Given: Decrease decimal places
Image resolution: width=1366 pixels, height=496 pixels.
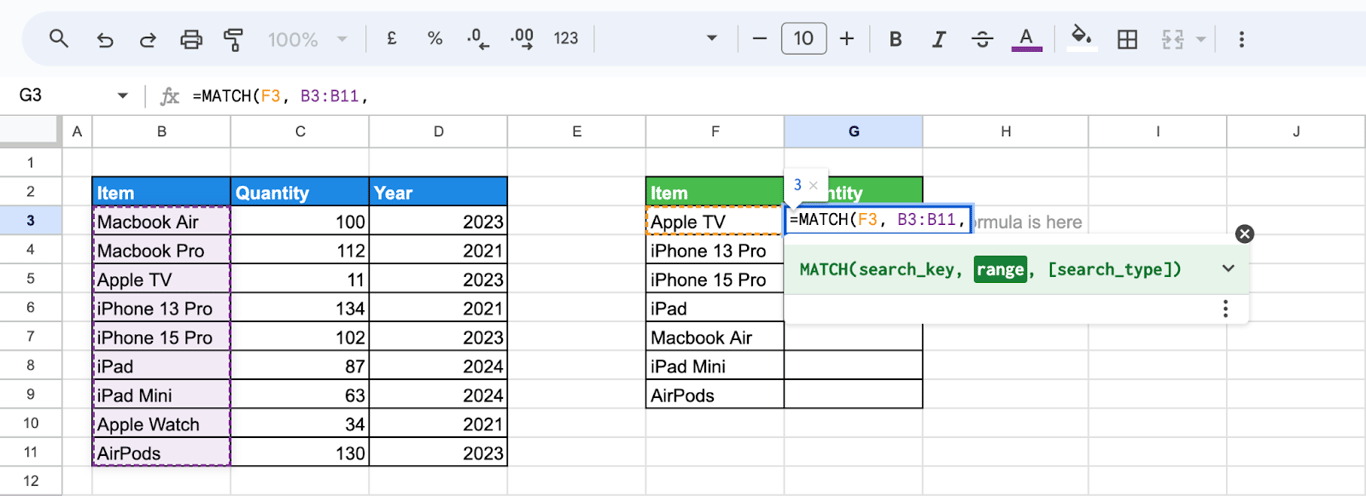Looking at the screenshot, I should (x=478, y=39).
